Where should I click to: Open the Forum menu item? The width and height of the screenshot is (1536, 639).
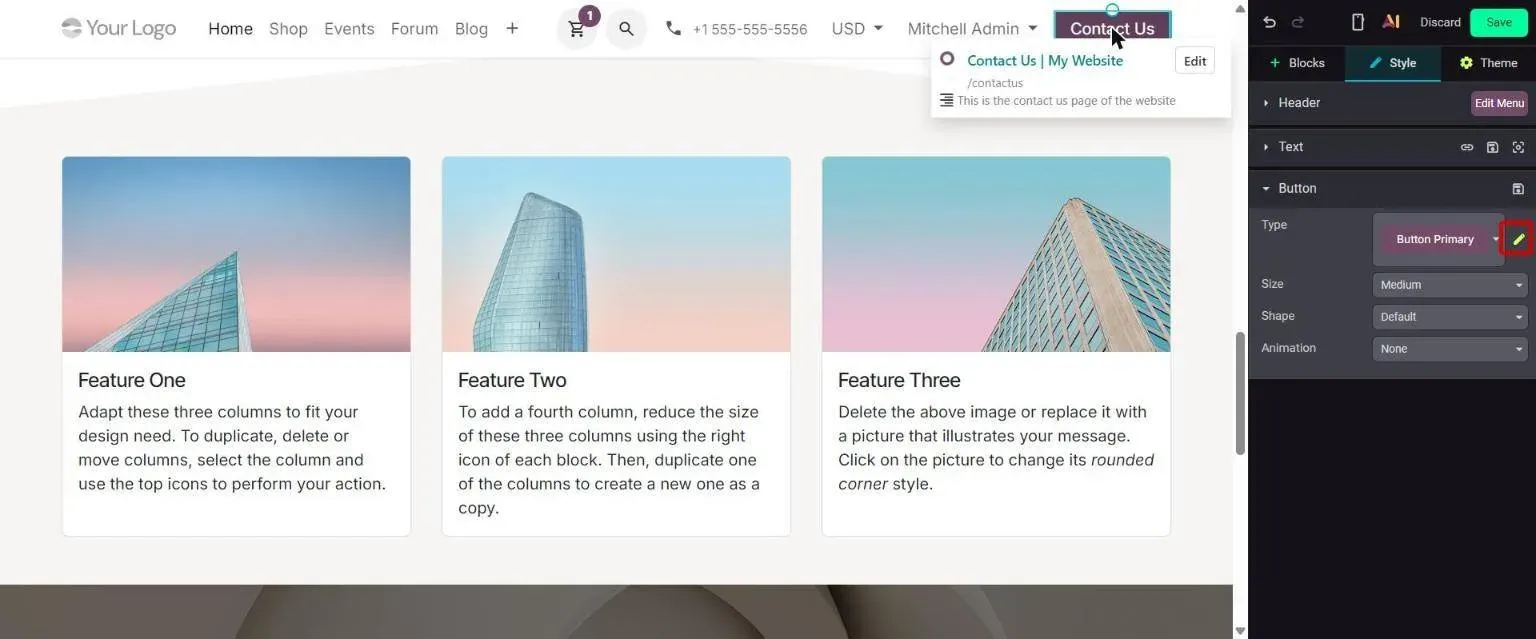tap(414, 29)
